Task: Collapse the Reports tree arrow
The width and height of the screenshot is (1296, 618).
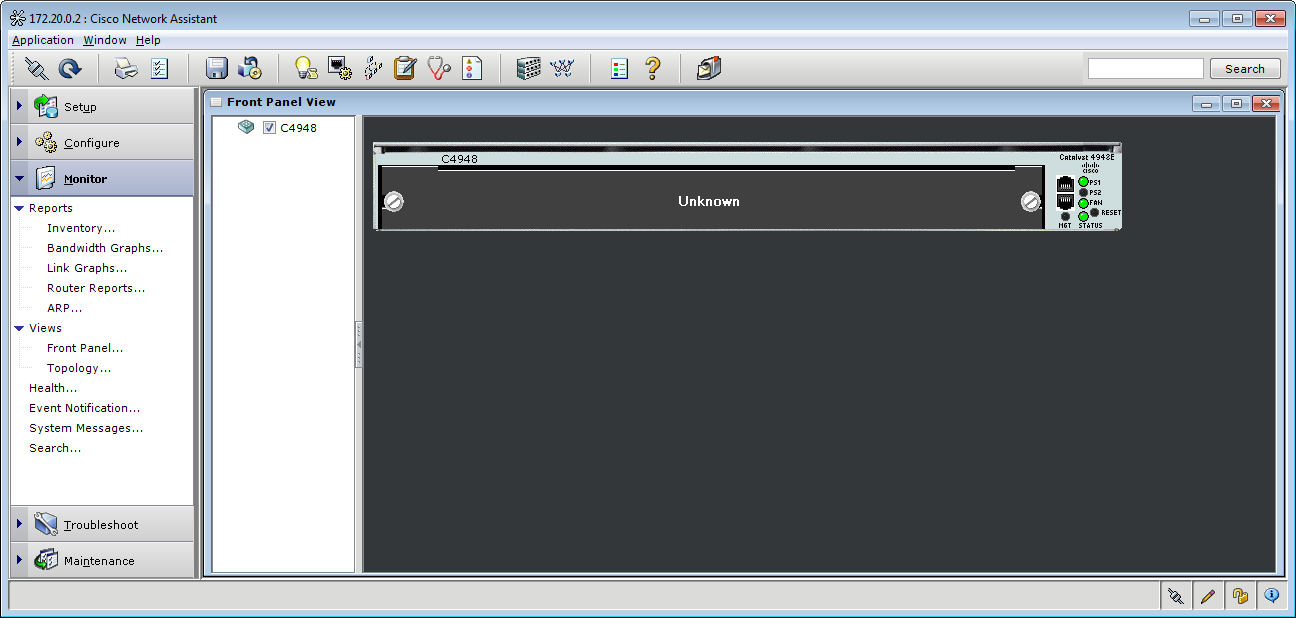Action: point(19,208)
